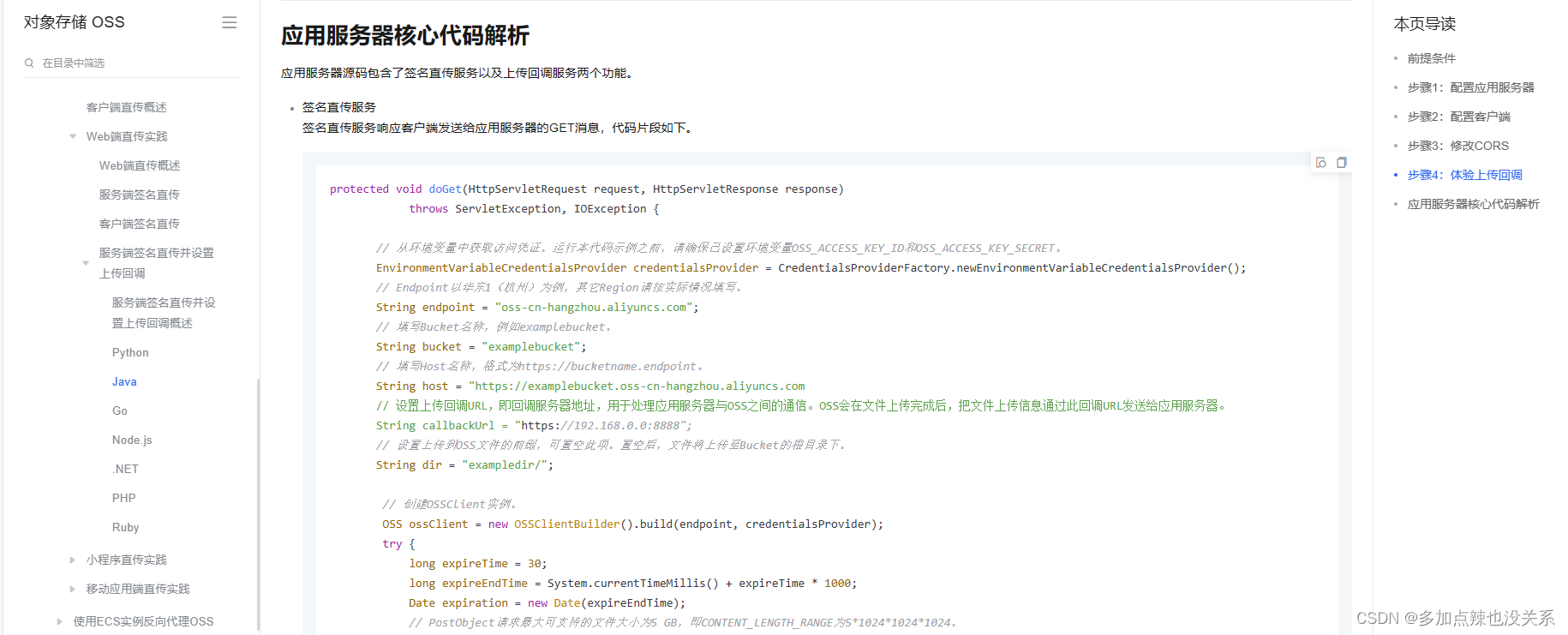Expand the 小程序直传实践 node arrow
1568x635 pixels.
click(73, 560)
